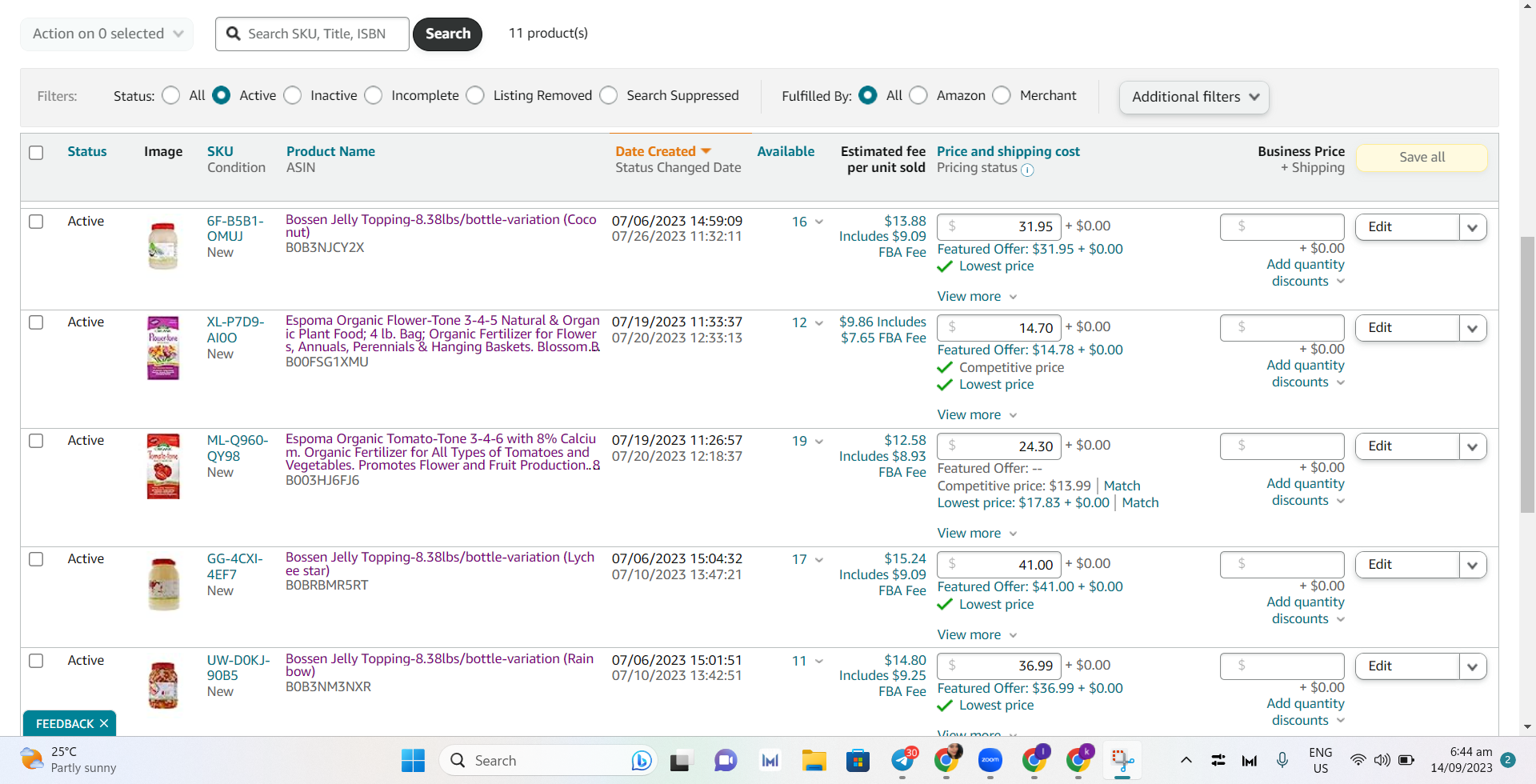1536x784 pixels.
Task: Launch the Teams Chat taskbar icon
Action: [725, 760]
